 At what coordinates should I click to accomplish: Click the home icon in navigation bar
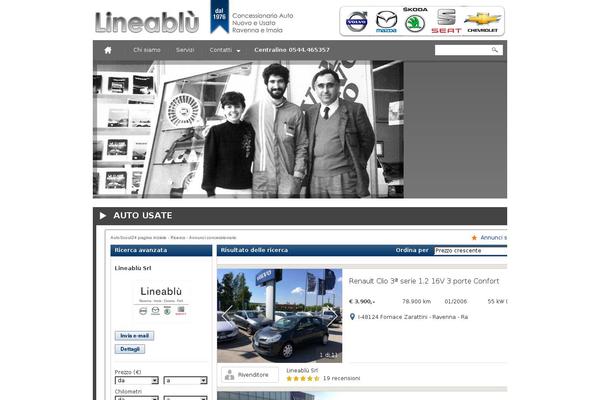click(108, 50)
